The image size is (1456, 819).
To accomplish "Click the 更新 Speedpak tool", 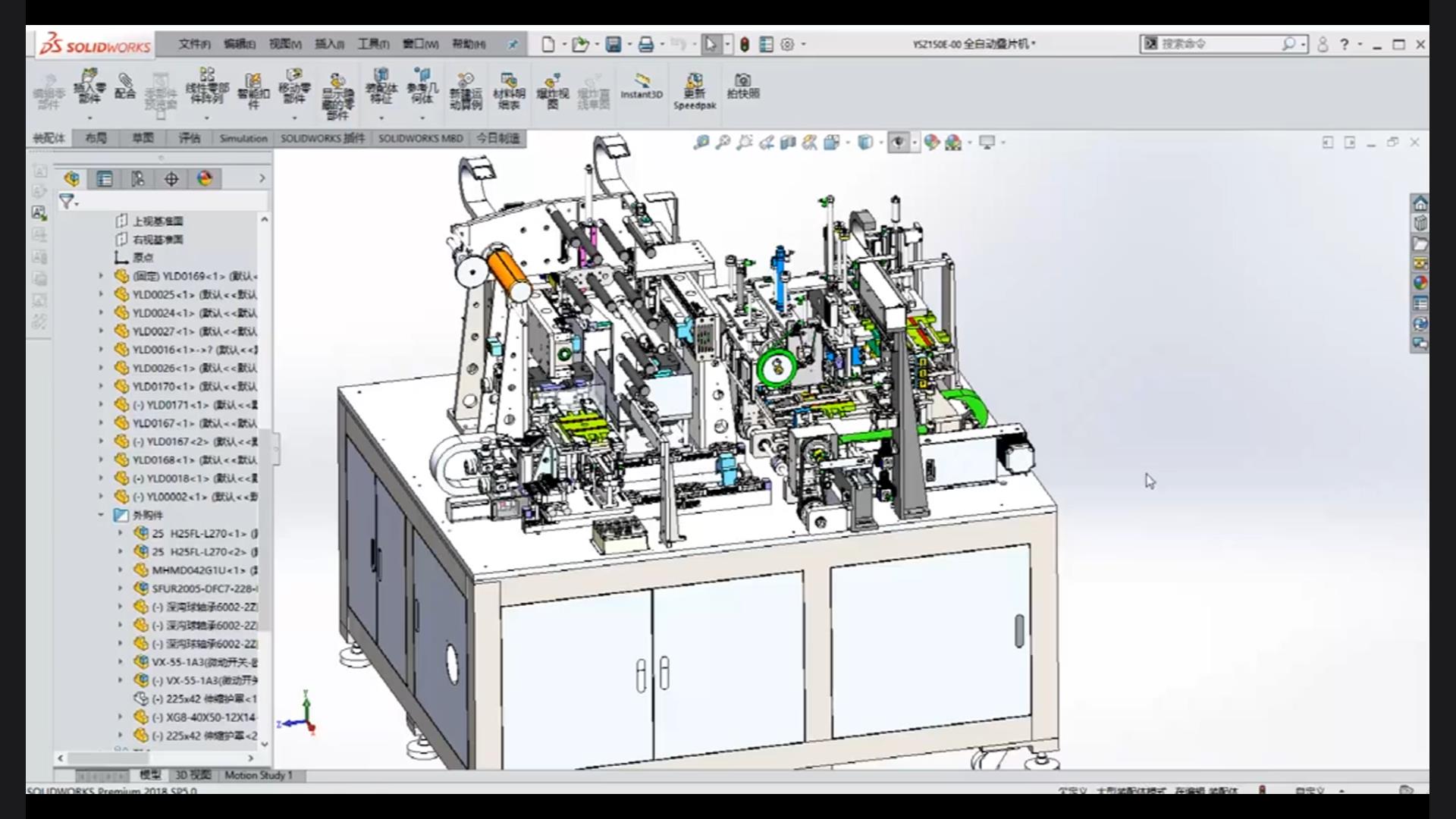I will (695, 91).
